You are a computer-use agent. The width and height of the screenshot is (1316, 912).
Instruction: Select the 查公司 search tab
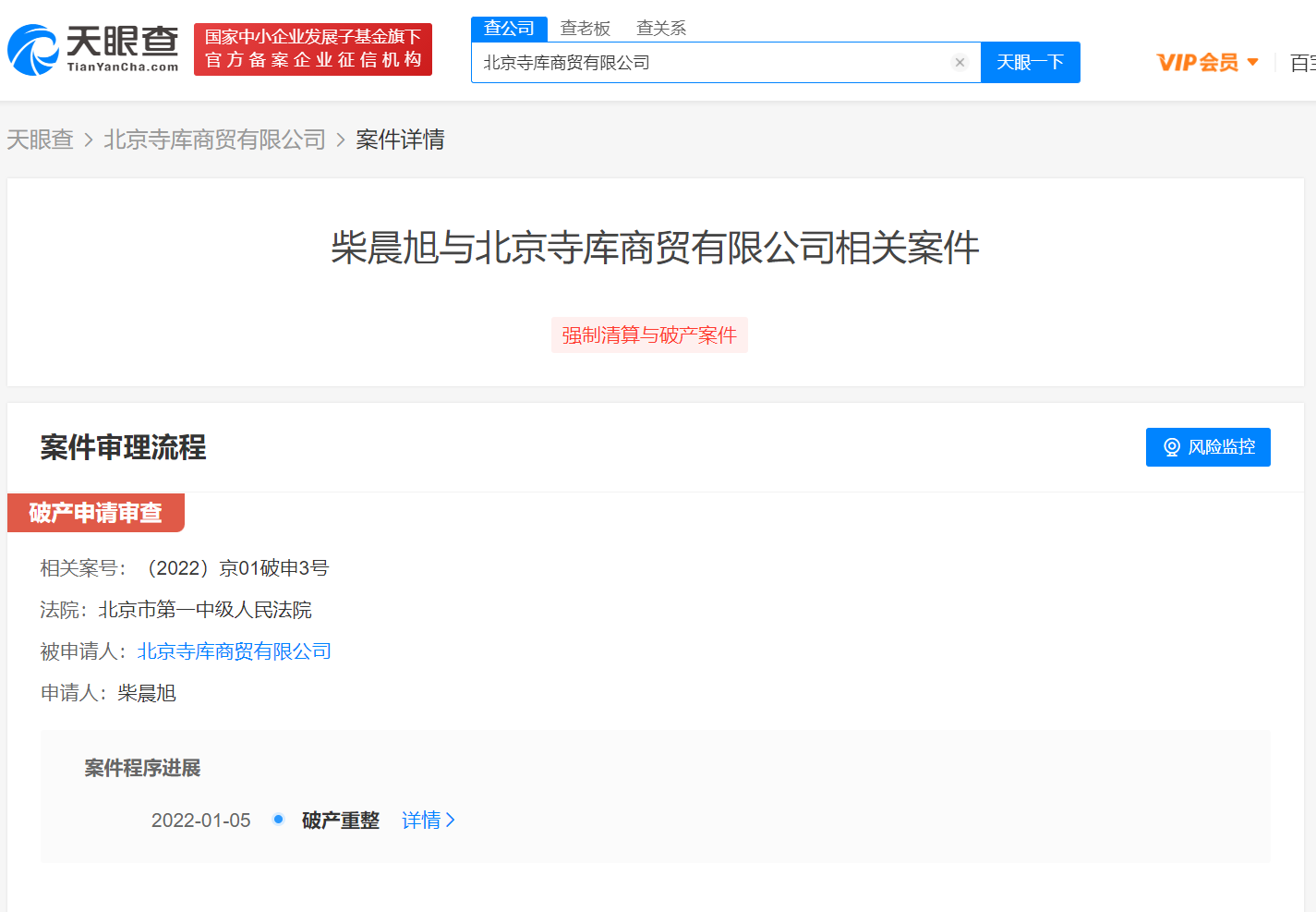click(509, 28)
